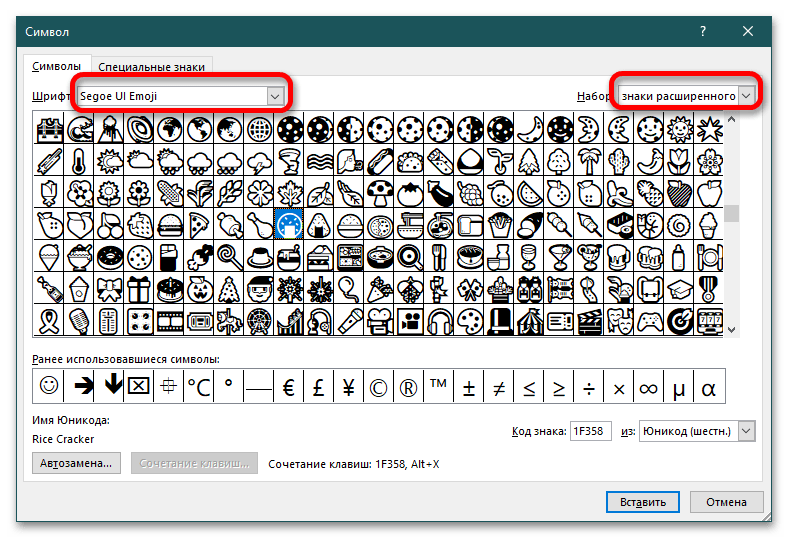Switch to the Символы tab
Viewport: 788px width, 538px height.
[57, 66]
